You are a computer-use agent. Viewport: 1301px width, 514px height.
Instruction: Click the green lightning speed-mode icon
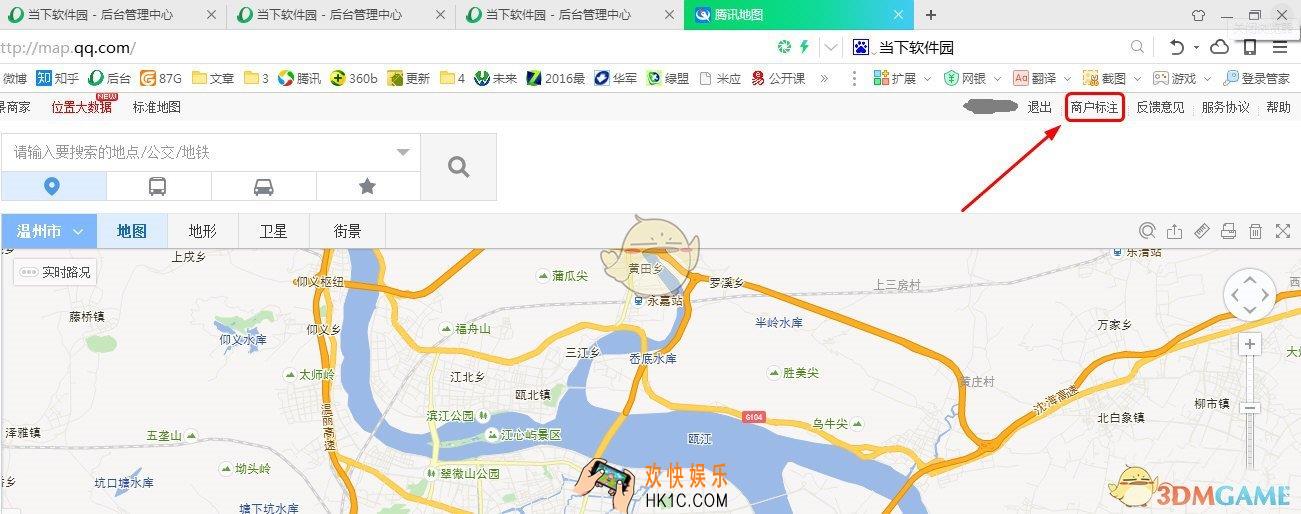(804, 47)
